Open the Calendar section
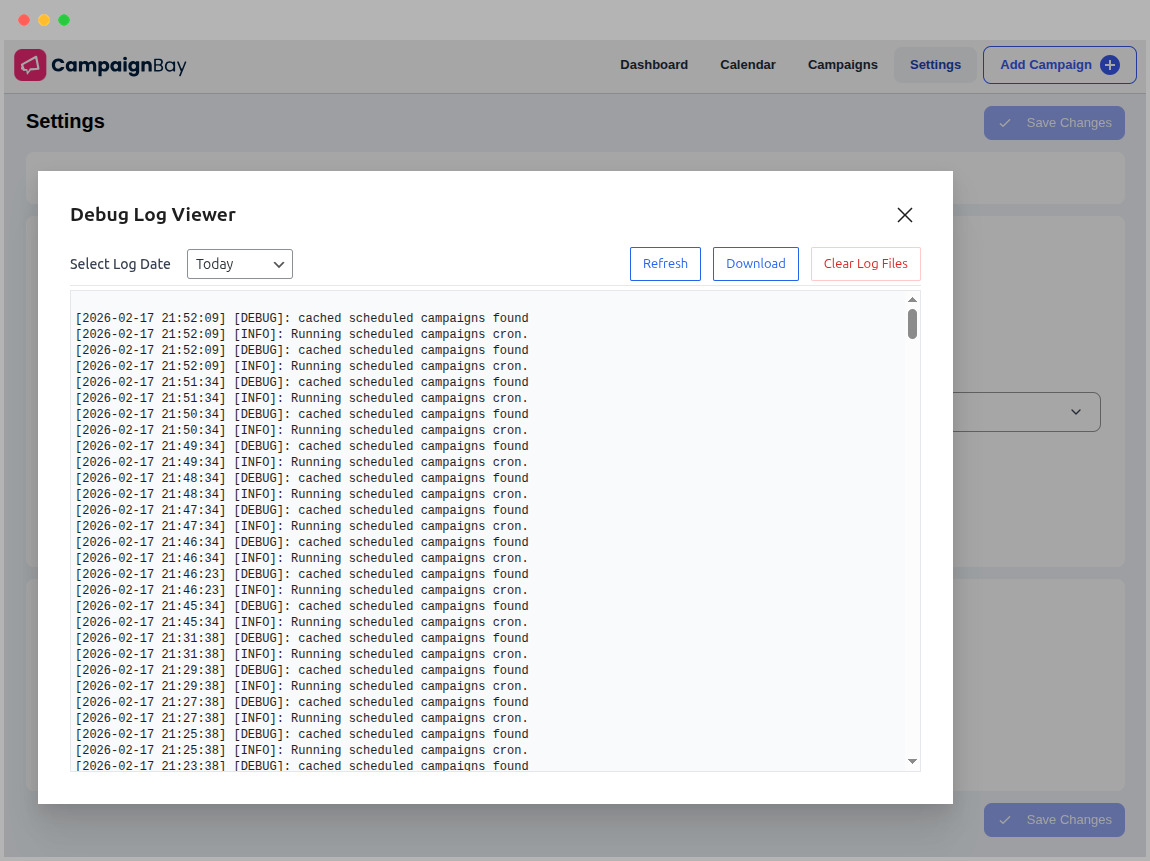1150x861 pixels. [x=747, y=64]
